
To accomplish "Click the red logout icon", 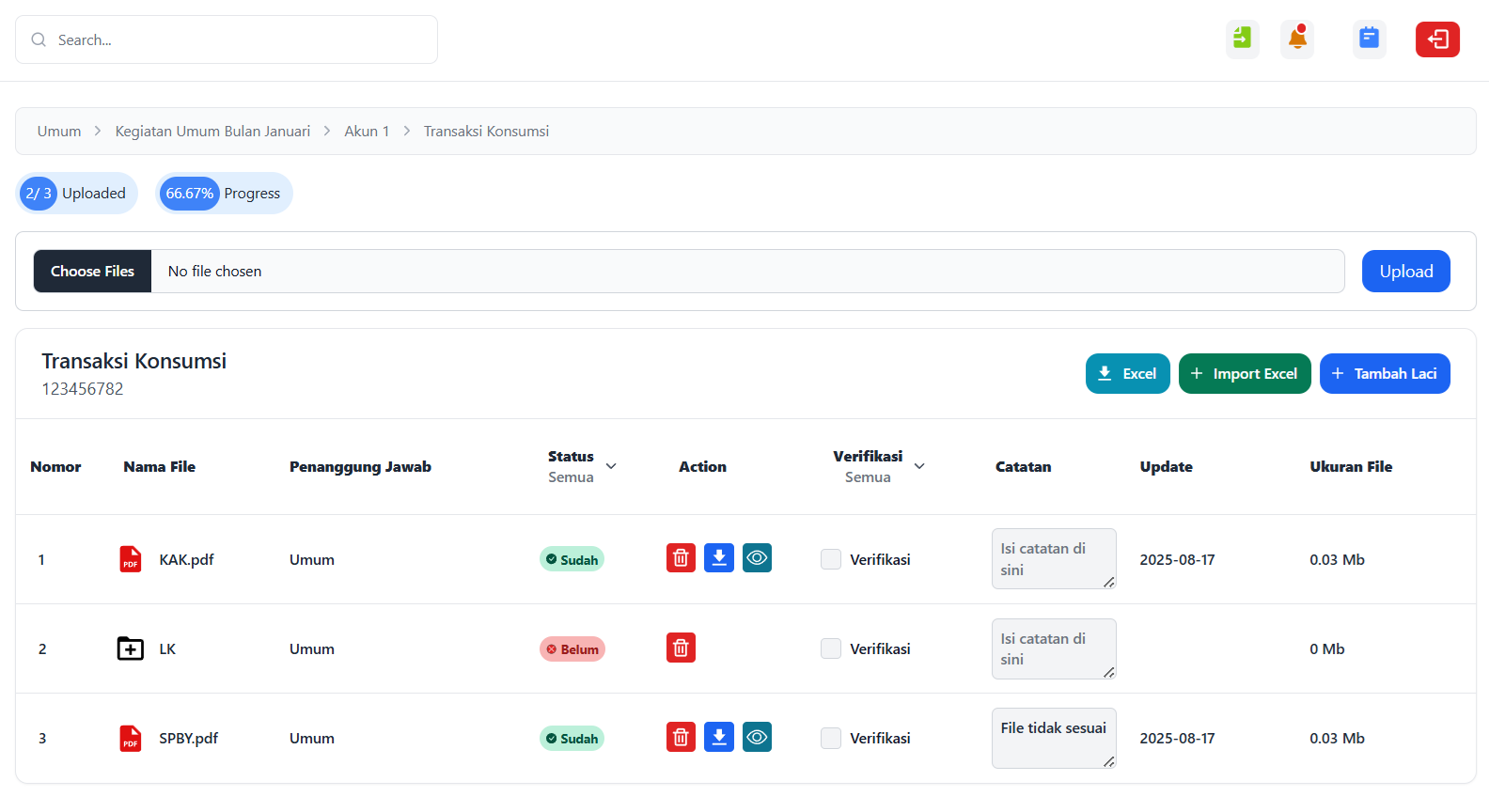I will tap(1437, 39).
